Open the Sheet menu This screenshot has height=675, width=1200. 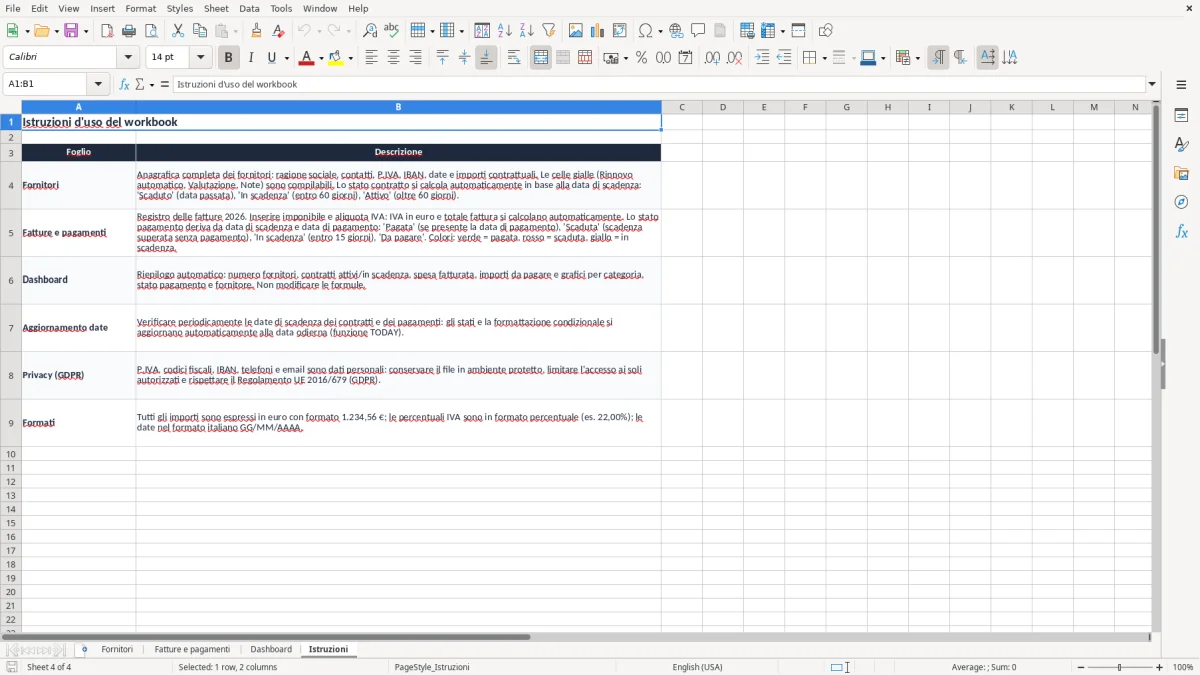pos(216,8)
